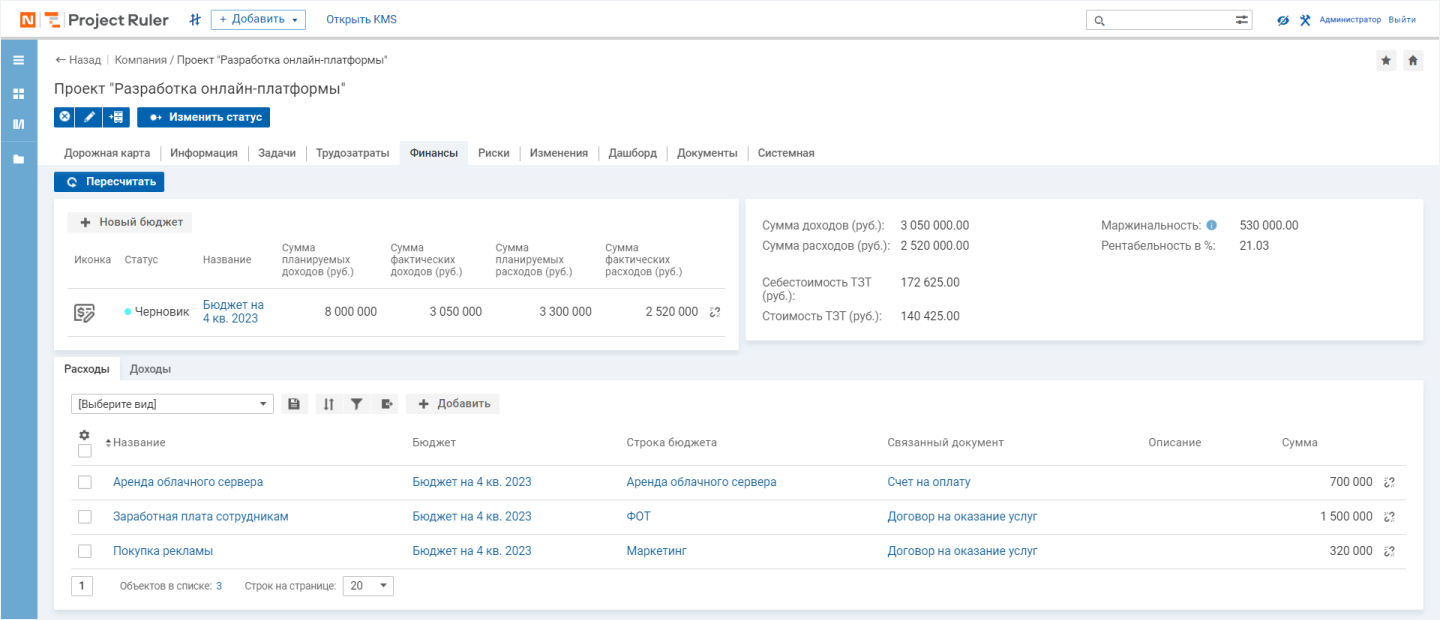Click link icon in Покупка рекламы row

point(1389,551)
